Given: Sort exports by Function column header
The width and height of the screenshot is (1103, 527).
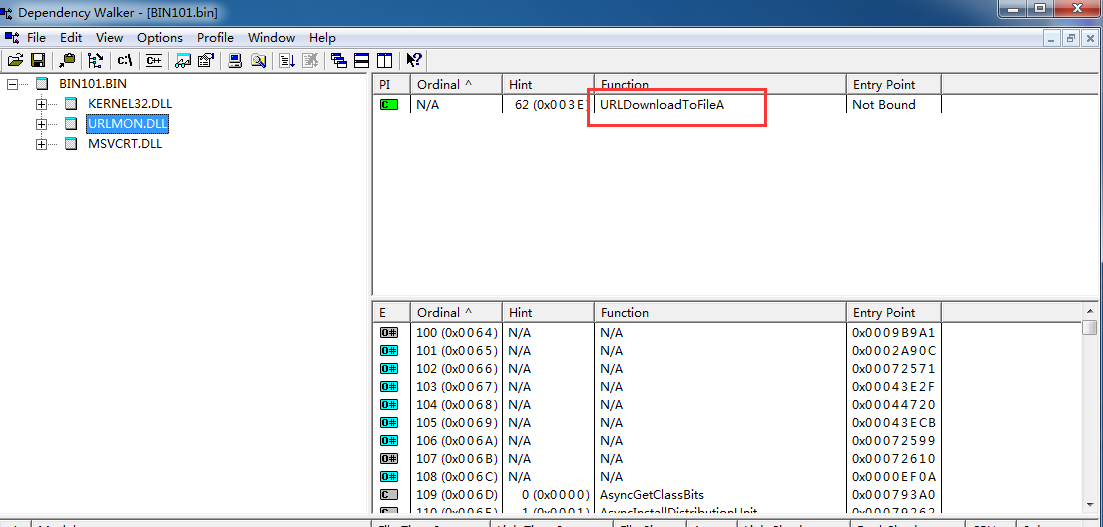Looking at the screenshot, I should point(720,312).
